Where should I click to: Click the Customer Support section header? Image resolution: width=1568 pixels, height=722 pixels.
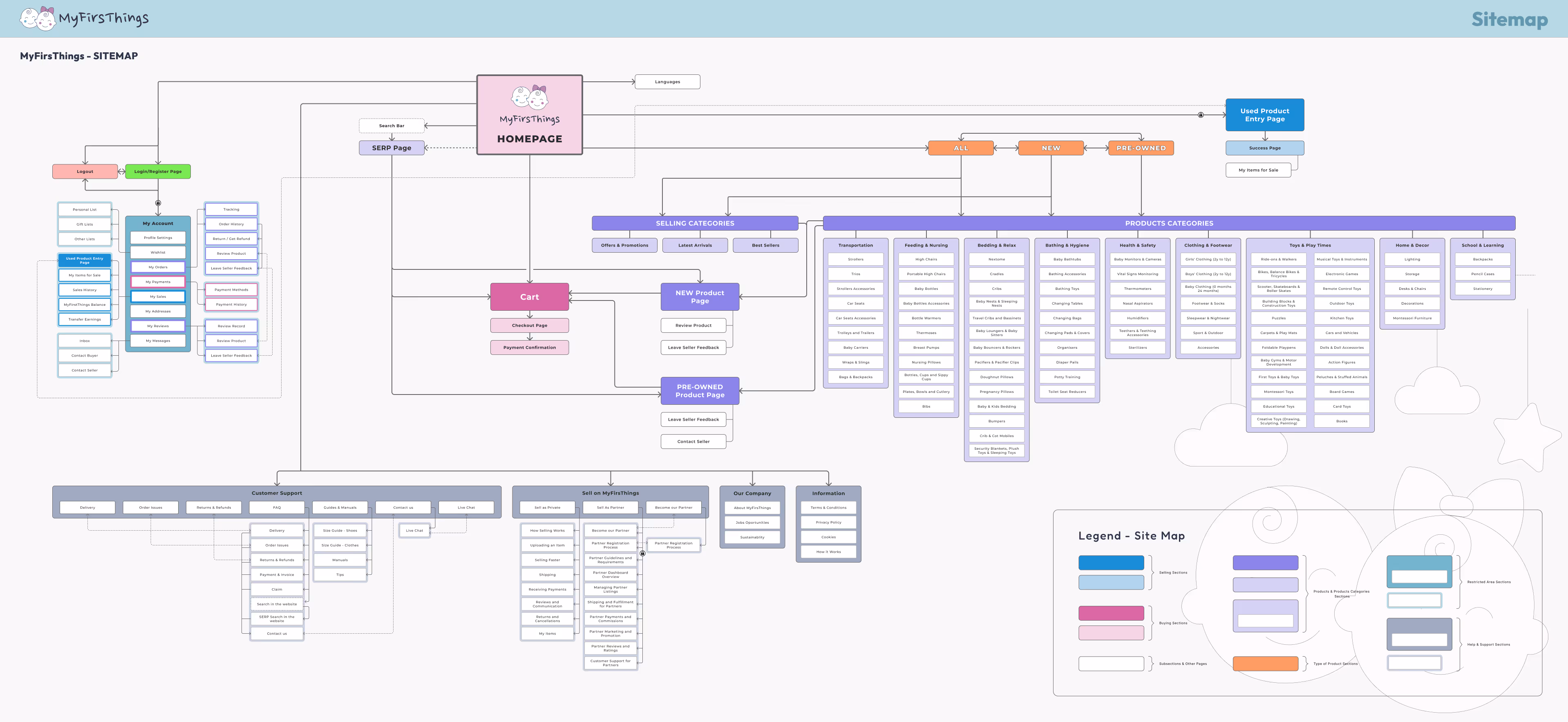tap(276, 493)
